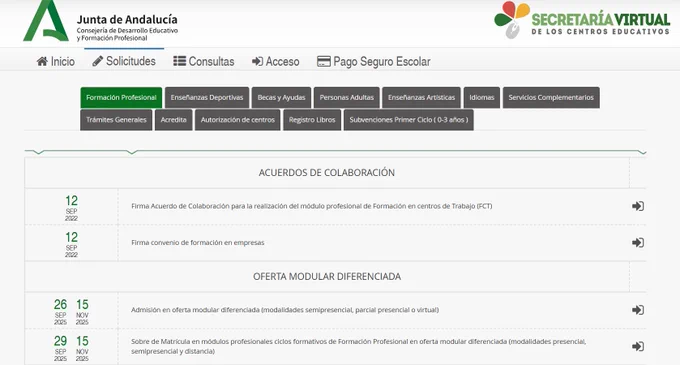Image resolution: width=680 pixels, height=365 pixels.
Task: Open Admisión en oferta modular diferenciada link
Action: click(285, 310)
